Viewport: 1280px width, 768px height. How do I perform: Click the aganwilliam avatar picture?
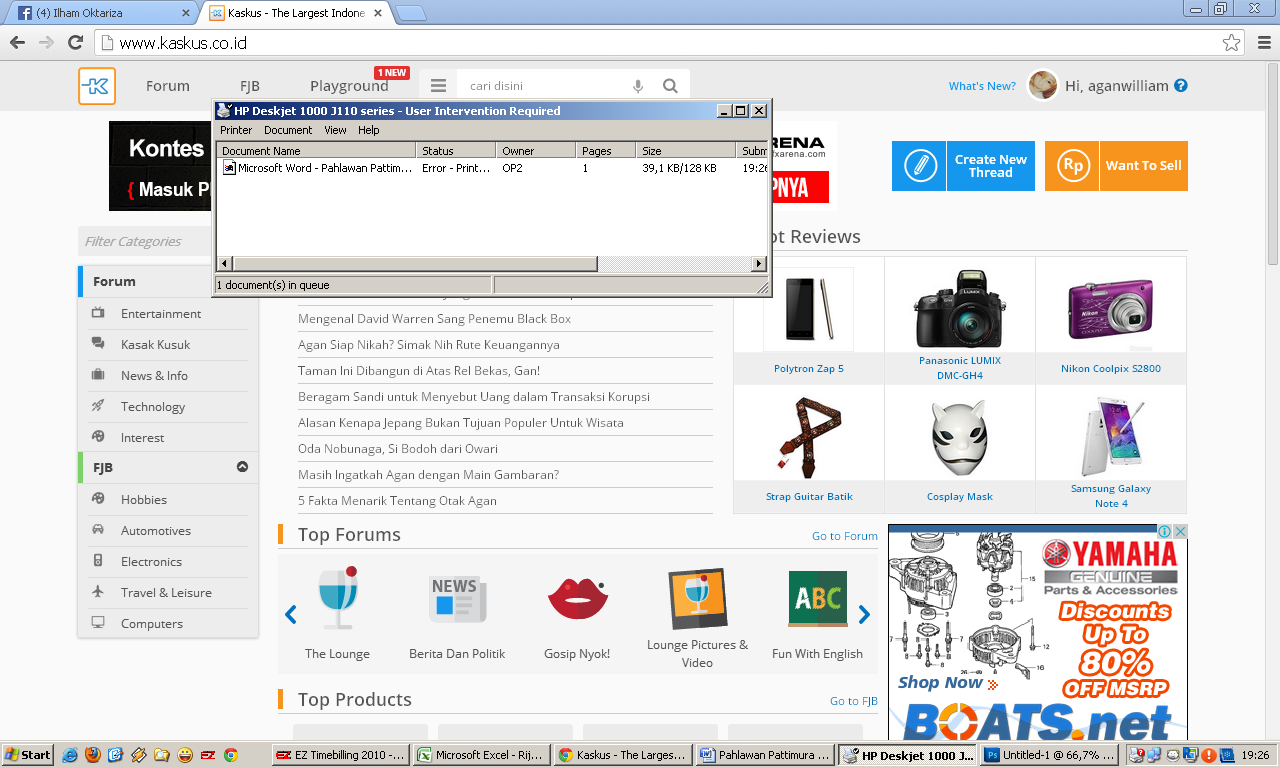[1043, 85]
